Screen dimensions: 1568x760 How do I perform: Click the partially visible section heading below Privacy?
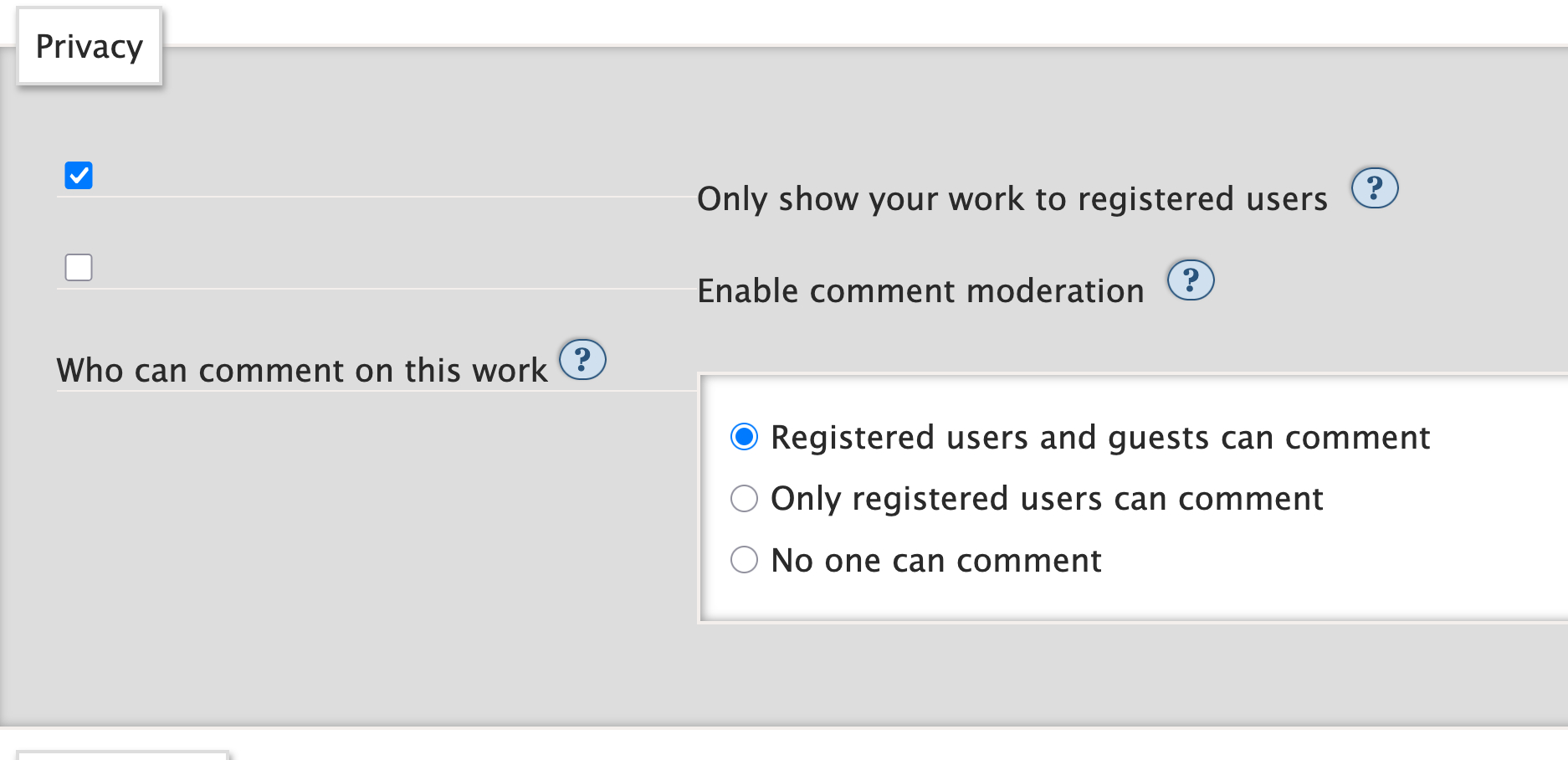[x=121, y=755]
